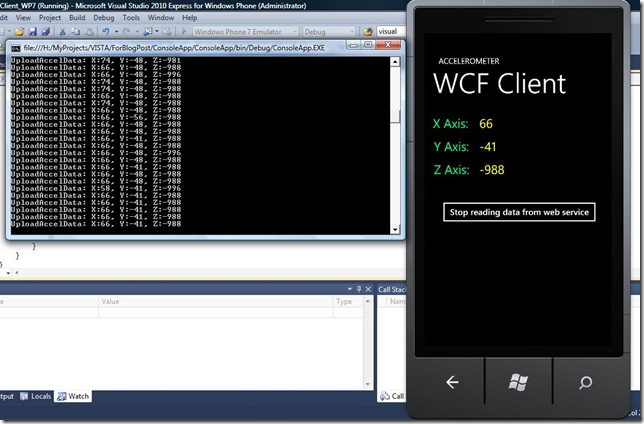Close the ConsoleApp.EXE console window
The width and height of the screenshot is (644, 424).
coord(387,45)
